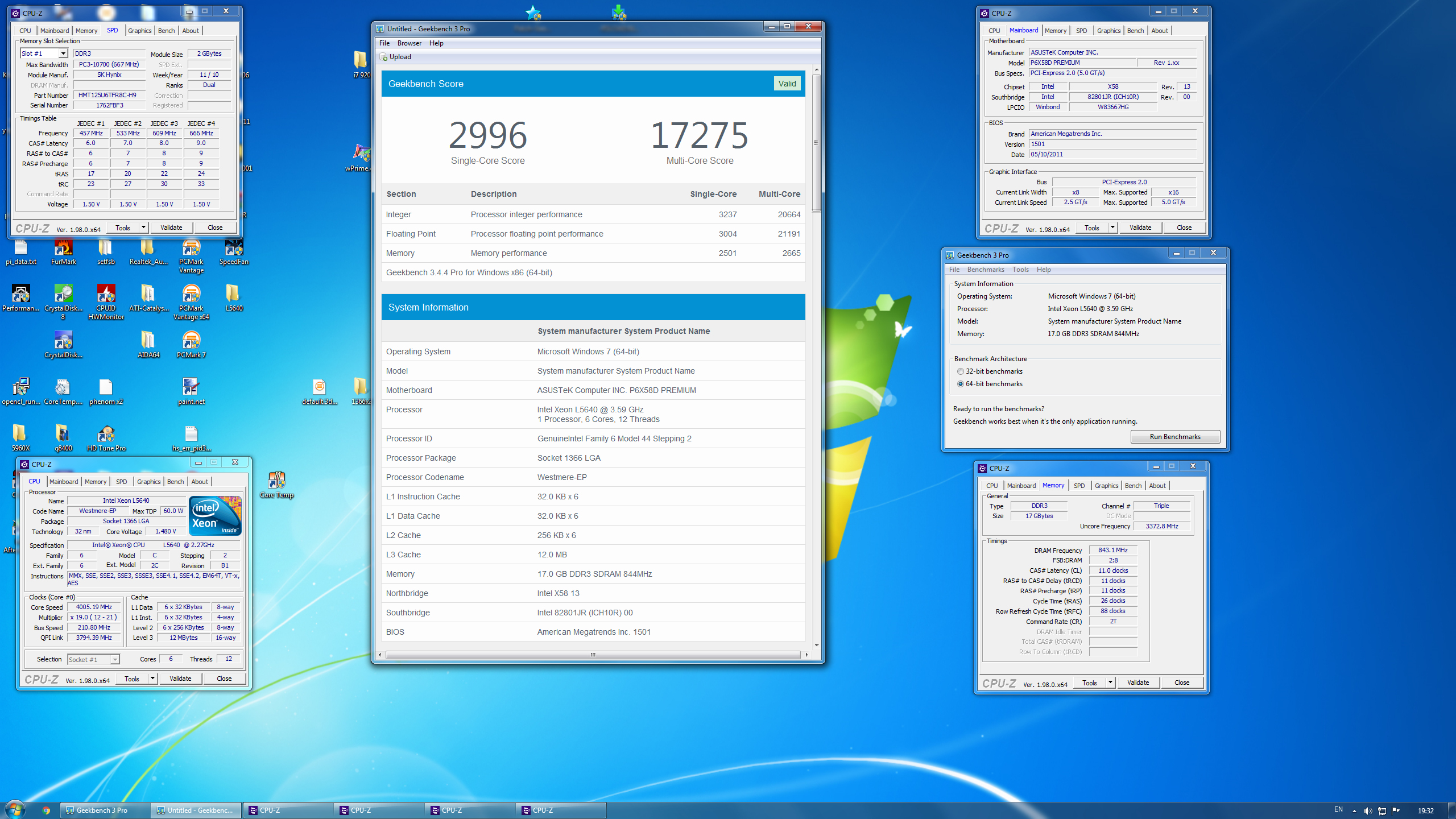Open Core Temp desktop icon
1456x819 pixels.
[x=277, y=485]
